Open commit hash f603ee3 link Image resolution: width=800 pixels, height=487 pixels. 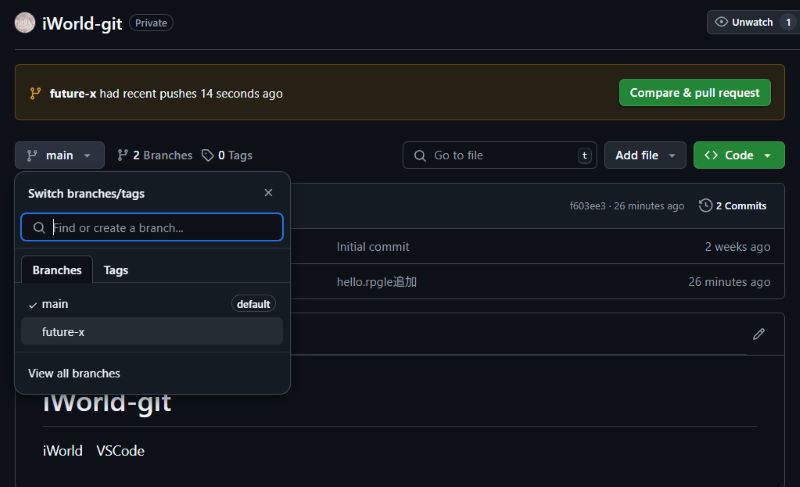pyautogui.click(x=587, y=206)
